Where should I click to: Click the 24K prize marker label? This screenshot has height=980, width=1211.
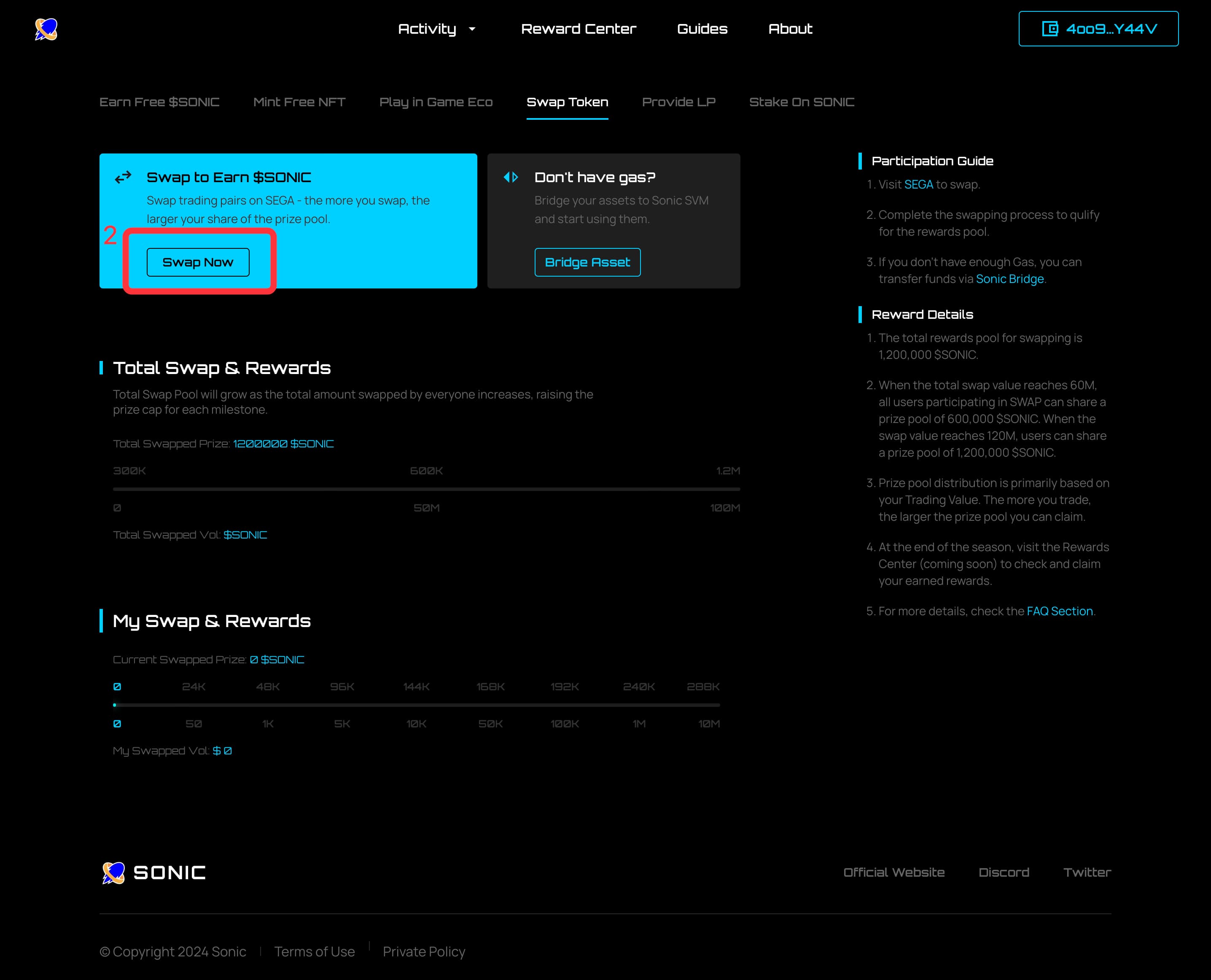pos(194,687)
